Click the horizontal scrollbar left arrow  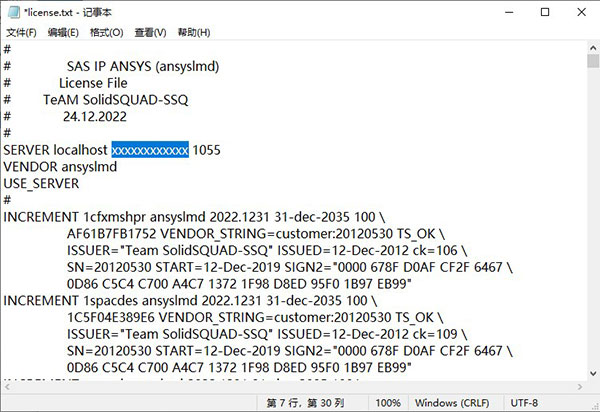tap(7, 387)
